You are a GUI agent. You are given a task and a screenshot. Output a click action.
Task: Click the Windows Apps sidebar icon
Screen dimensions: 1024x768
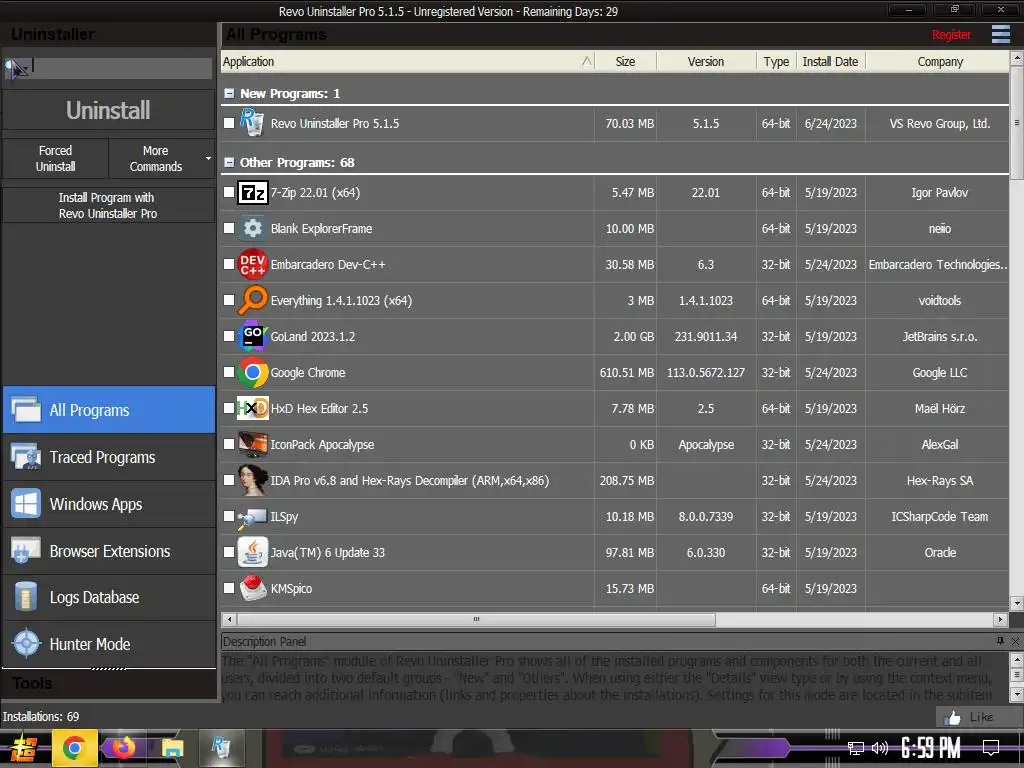coord(26,504)
